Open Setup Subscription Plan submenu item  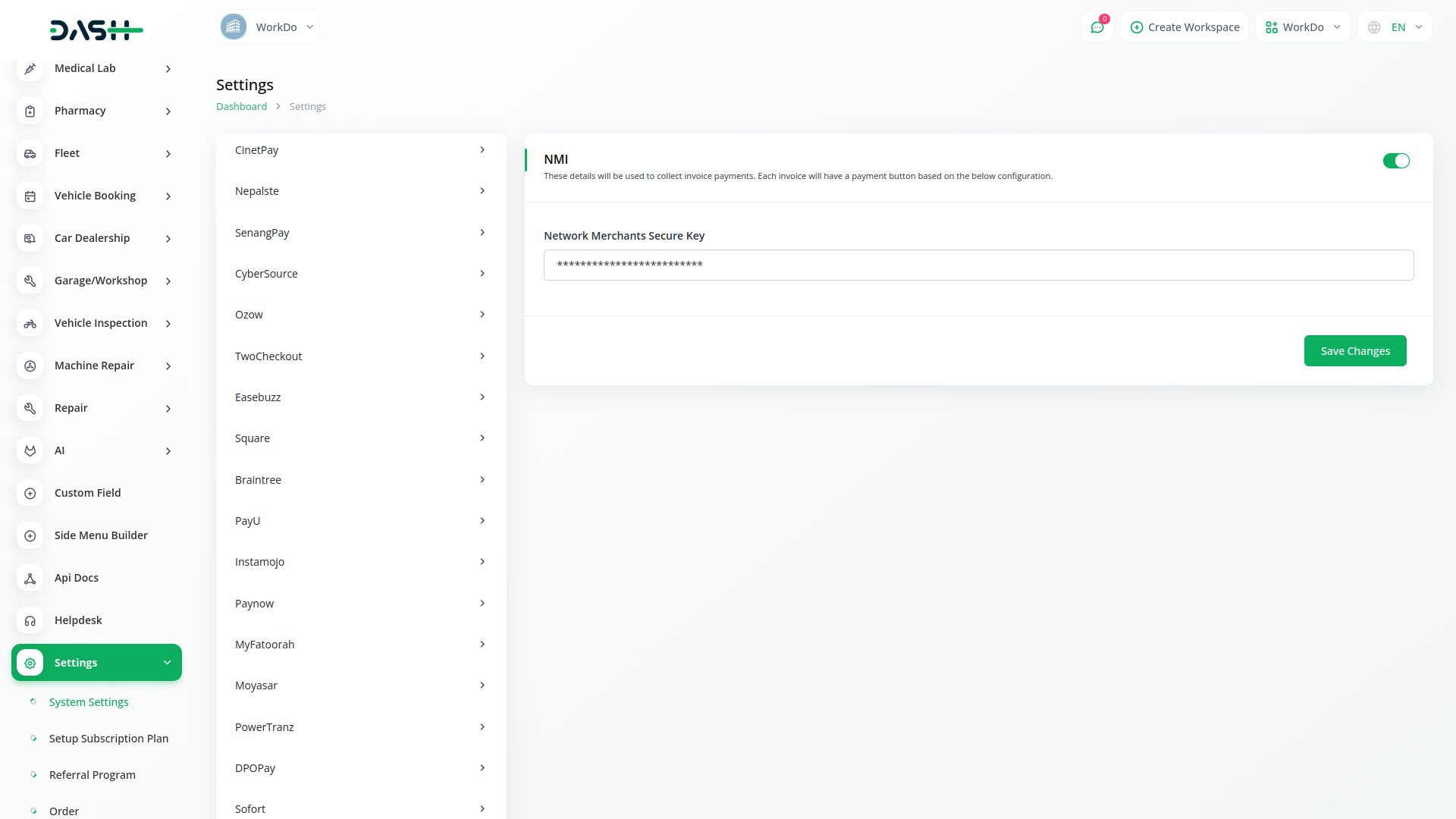108,739
